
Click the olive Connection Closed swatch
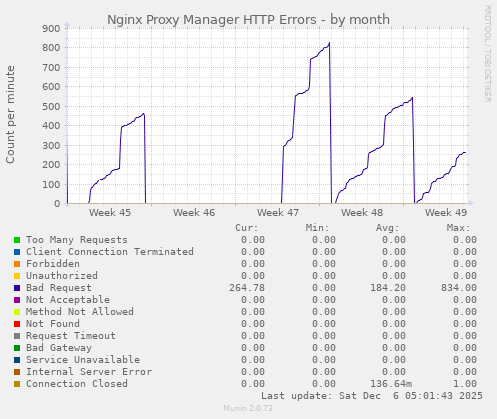pos(17,384)
